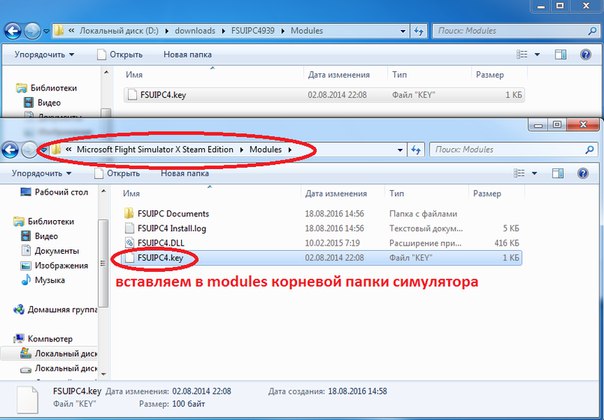Viewport: 604px width, 420px height.
Task: Click the FSUIPC Documents folder name
Action: 173,213
